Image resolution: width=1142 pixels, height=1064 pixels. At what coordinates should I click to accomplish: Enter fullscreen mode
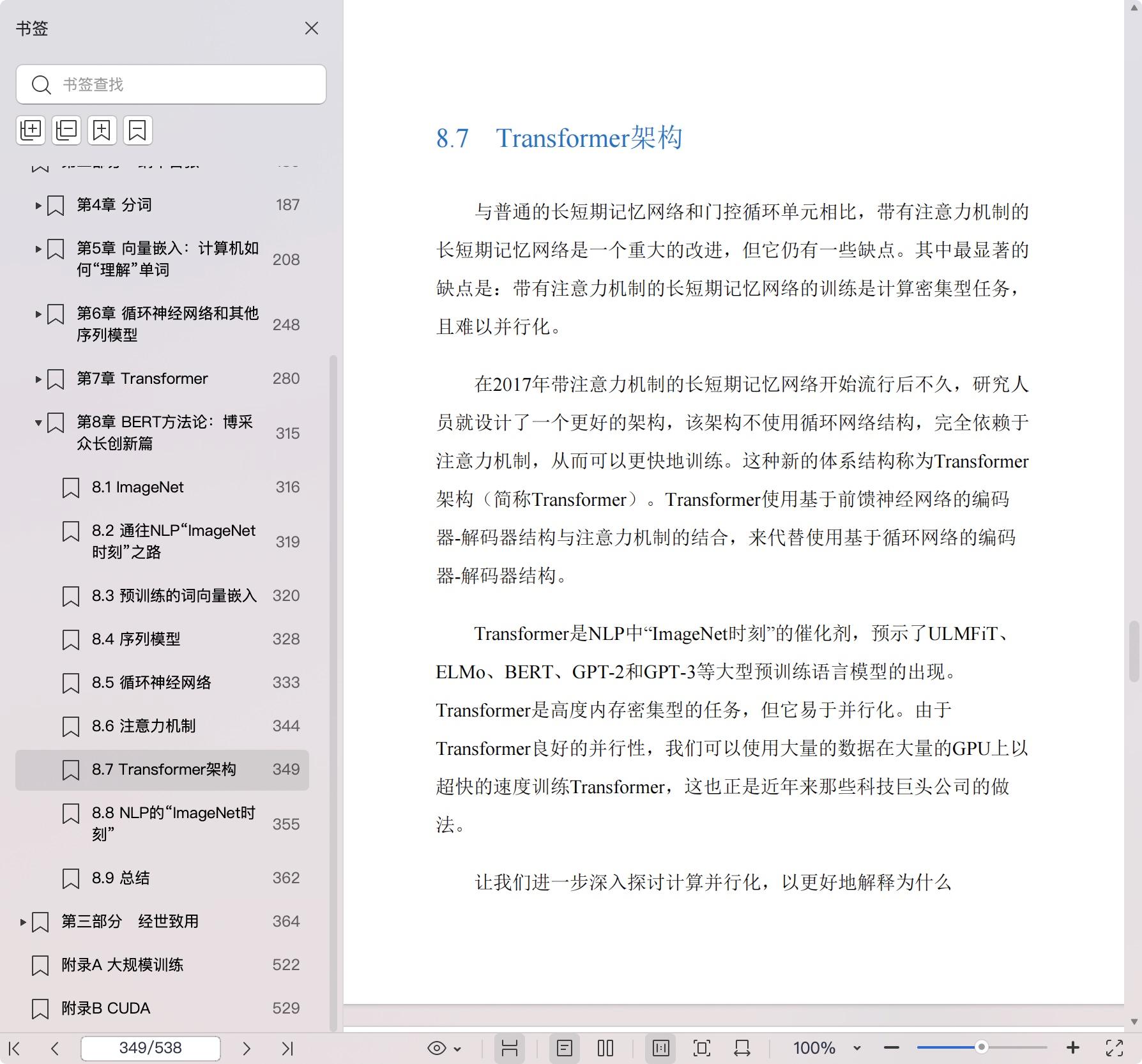(1115, 1048)
